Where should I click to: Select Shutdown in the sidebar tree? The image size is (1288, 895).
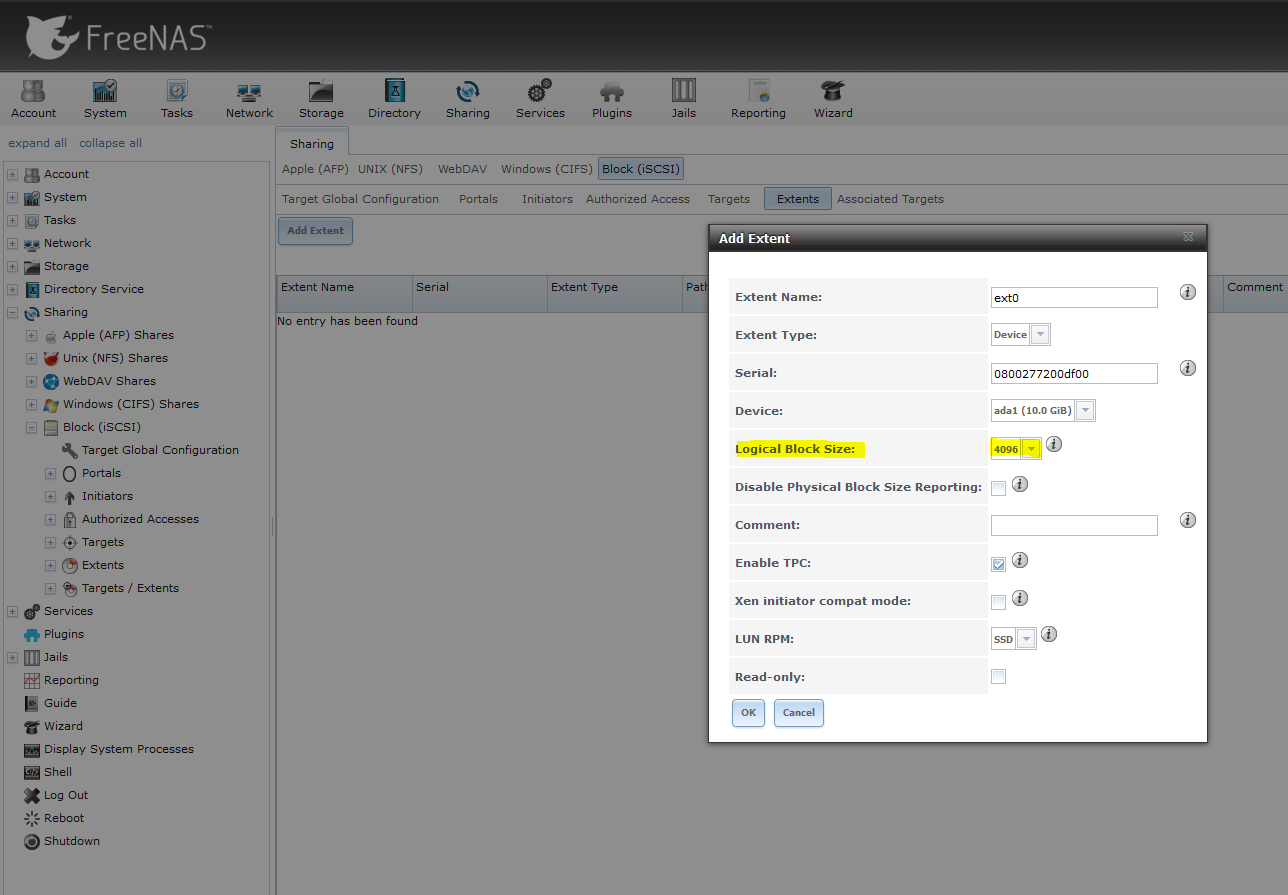pyautogui.click(x=71, y=841)
